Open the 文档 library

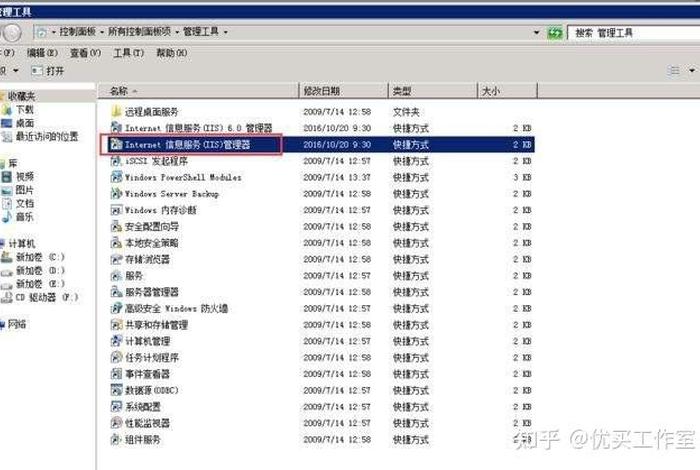25,203
